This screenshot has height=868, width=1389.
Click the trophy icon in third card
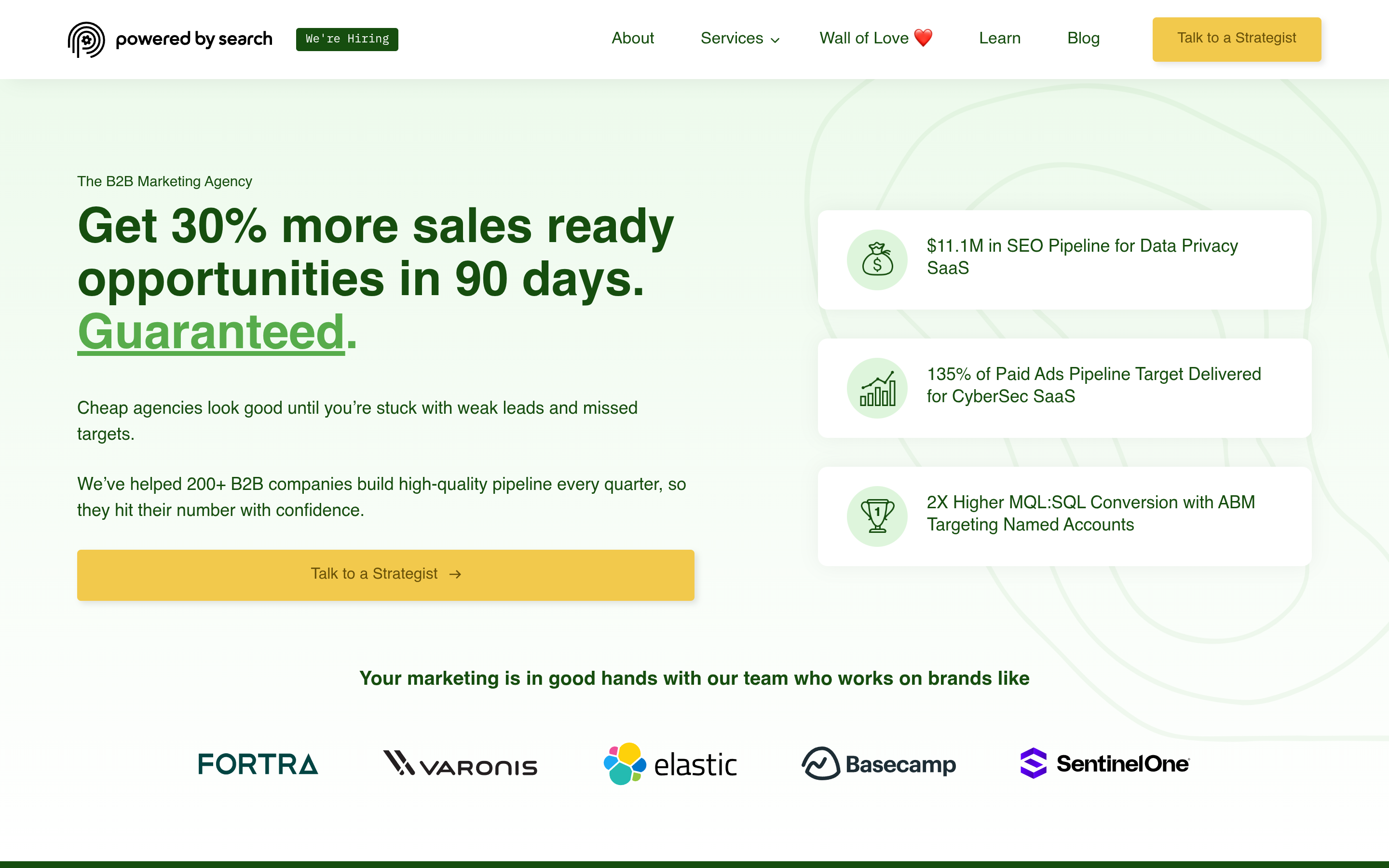pyautogui.click(x=877, y=516)
